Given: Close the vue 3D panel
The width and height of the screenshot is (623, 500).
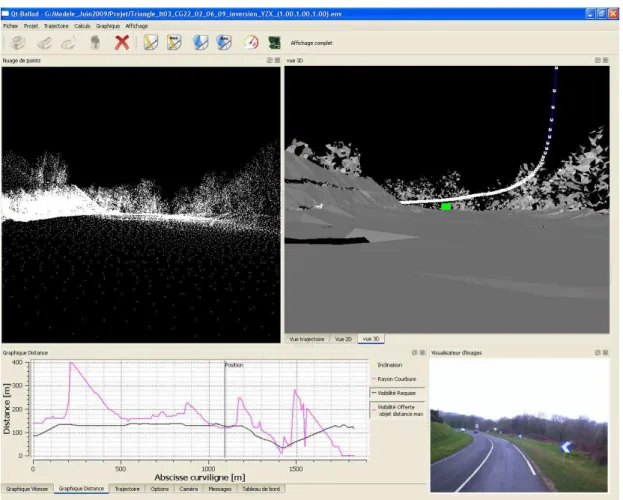Looking at the screenshot, I should pyautogui.click(x=606, y=60).
